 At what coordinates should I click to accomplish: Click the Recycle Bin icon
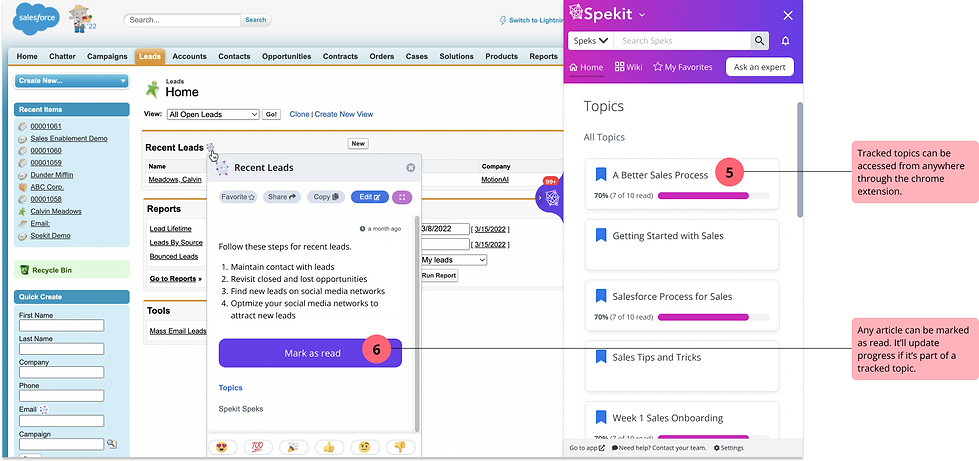pyautogui.click(x=24, y=270)
